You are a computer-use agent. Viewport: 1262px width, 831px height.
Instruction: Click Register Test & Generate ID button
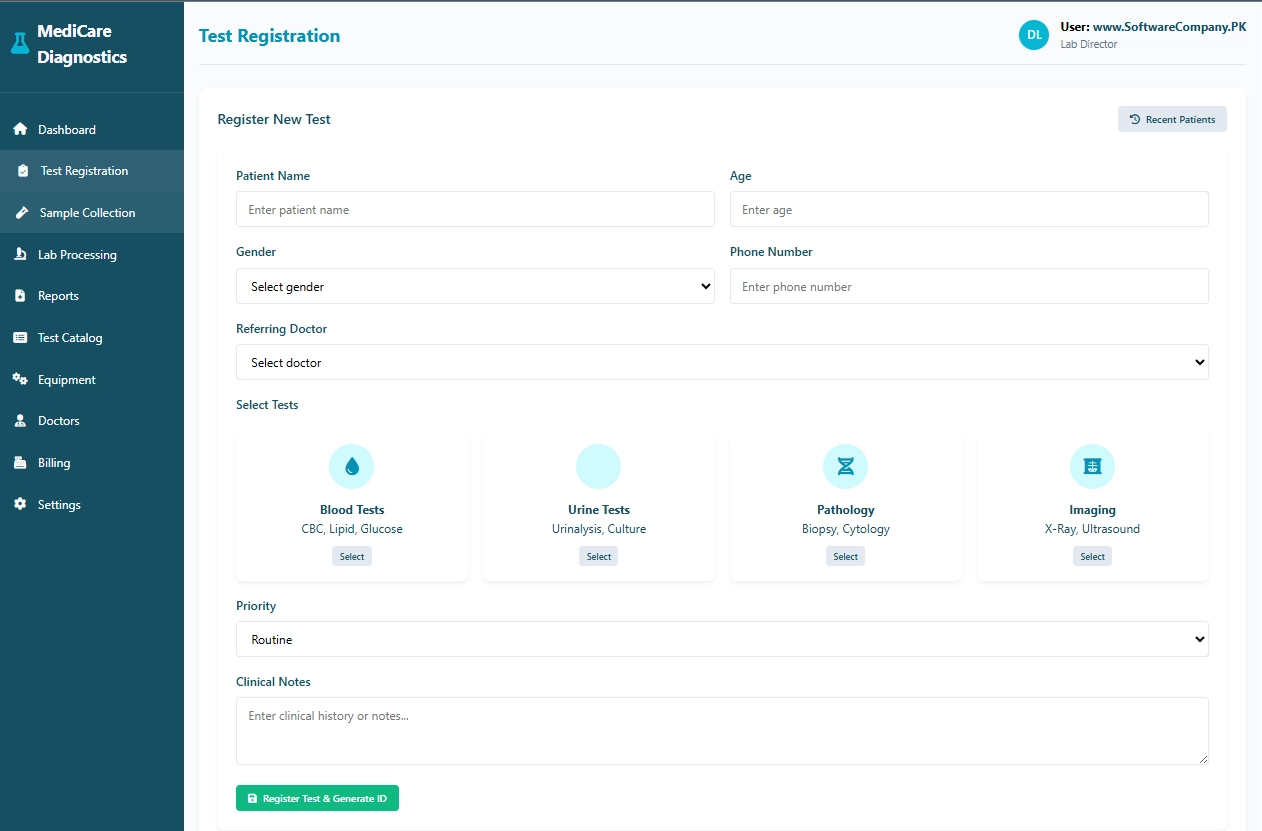[x=317, y=798]
